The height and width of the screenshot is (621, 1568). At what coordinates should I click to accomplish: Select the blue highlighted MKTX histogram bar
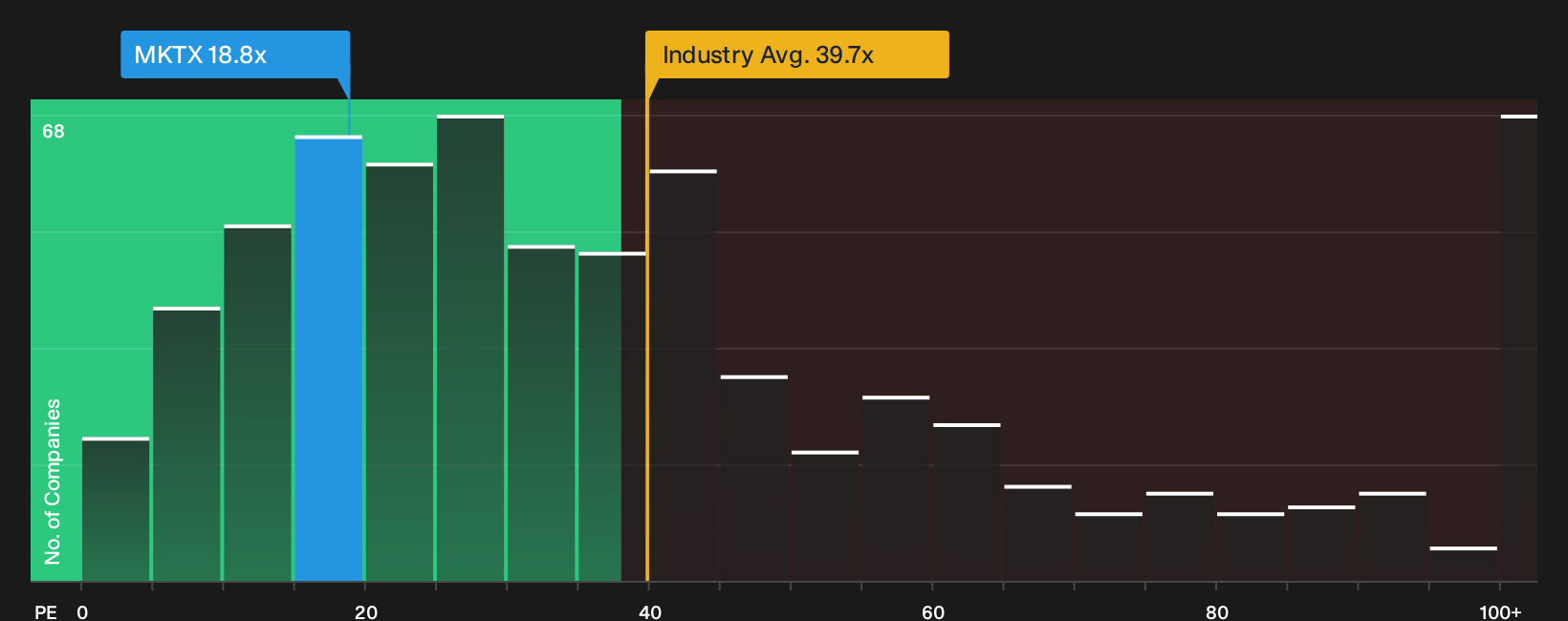tap(329, 358)
